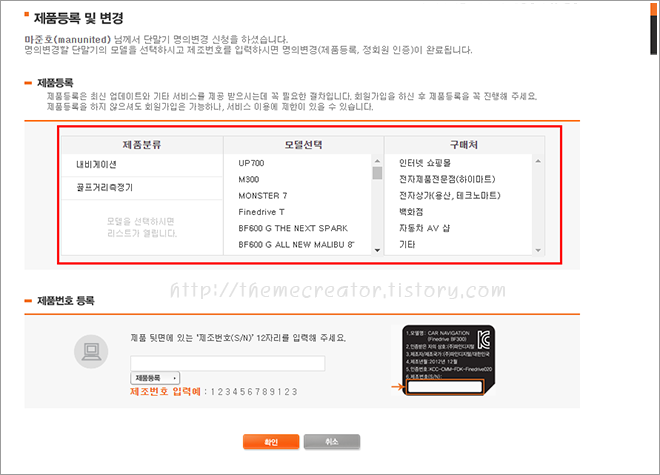
Task: Choose MONSTER 7 model
Action: 263,196
